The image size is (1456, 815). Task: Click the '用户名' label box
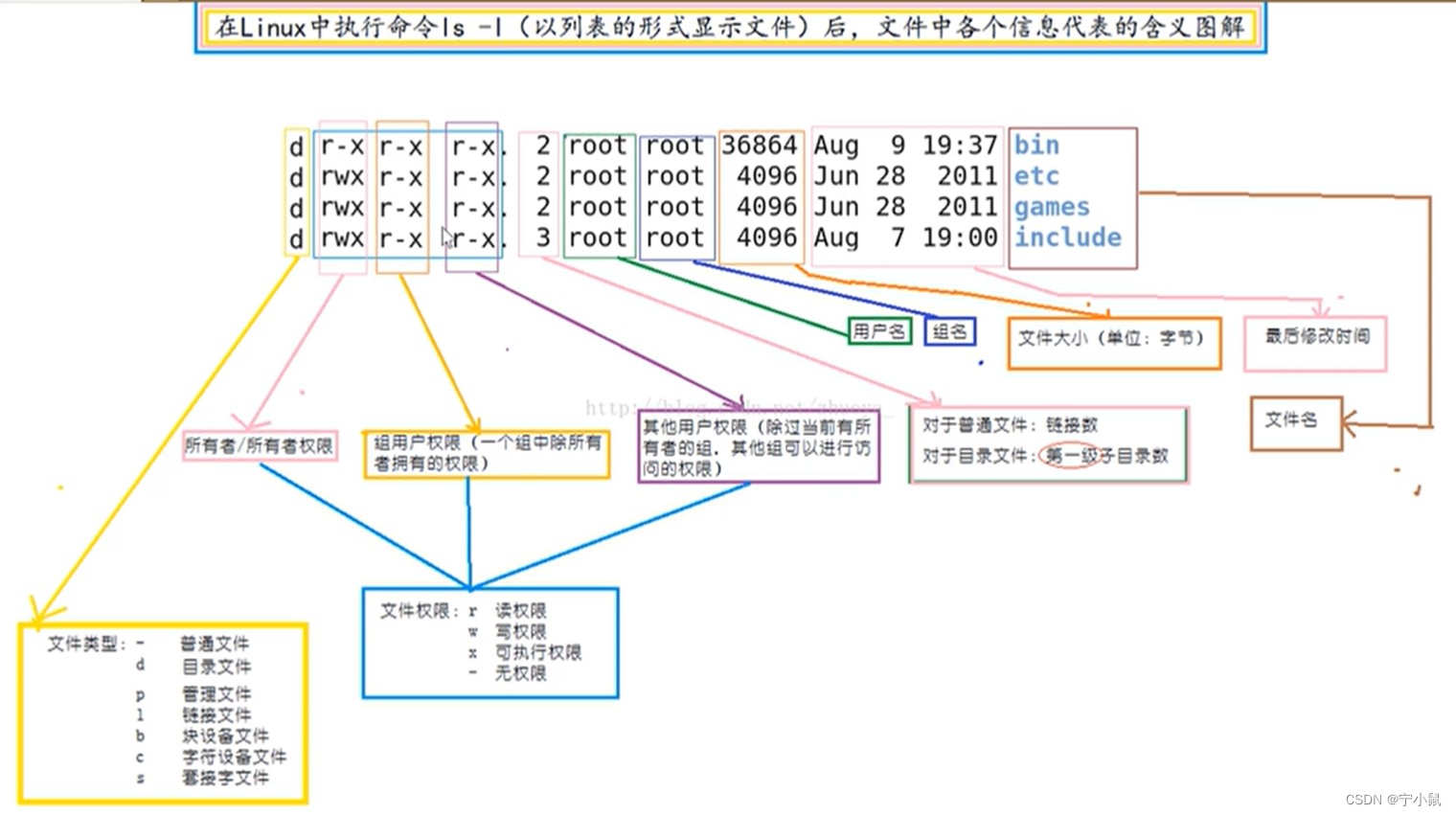pos(879,331)
